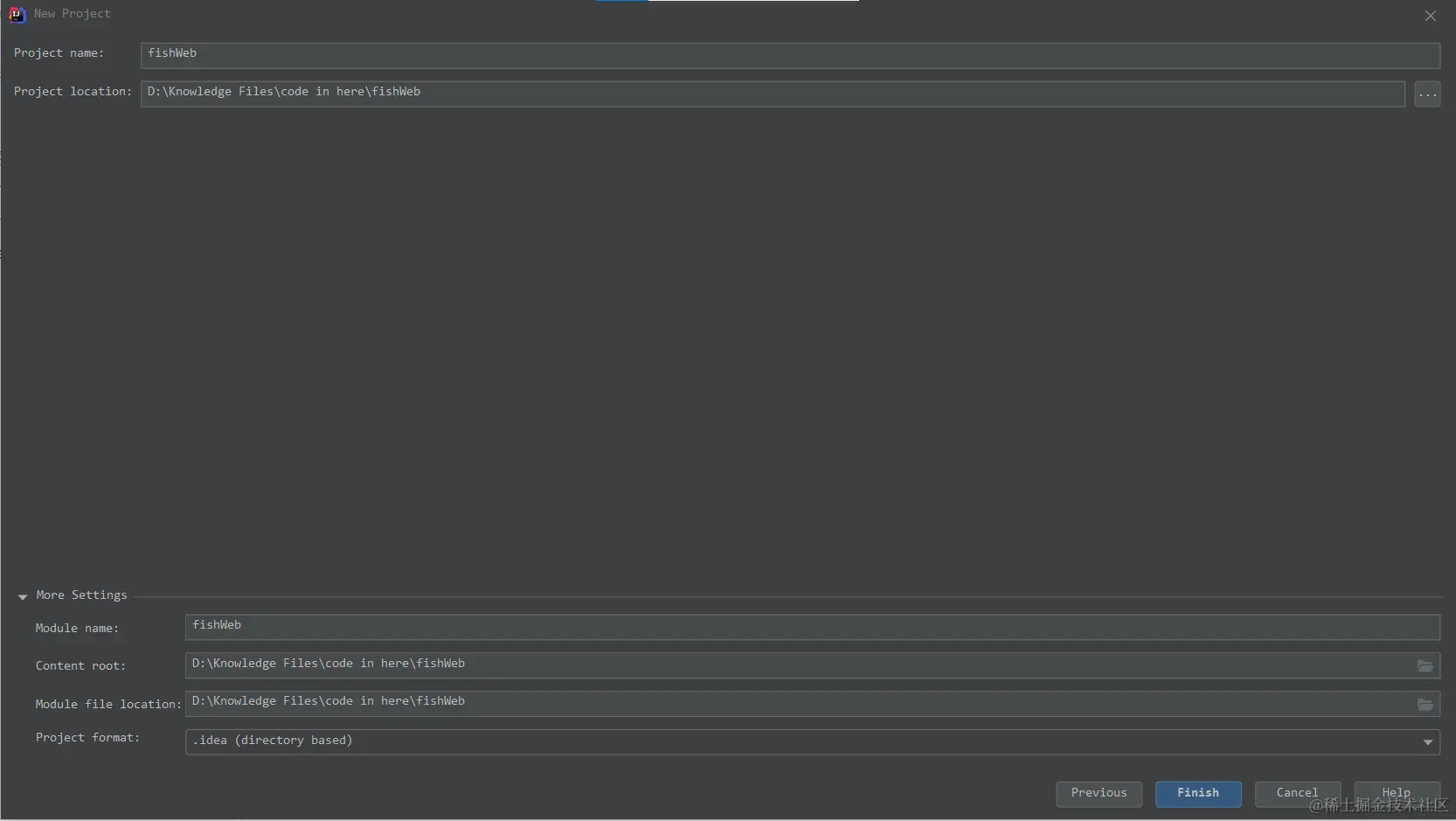This screenshot has width=1456, height=821.
Task: Browse for project location with ellipsis button
Action: click(1427, 94)
